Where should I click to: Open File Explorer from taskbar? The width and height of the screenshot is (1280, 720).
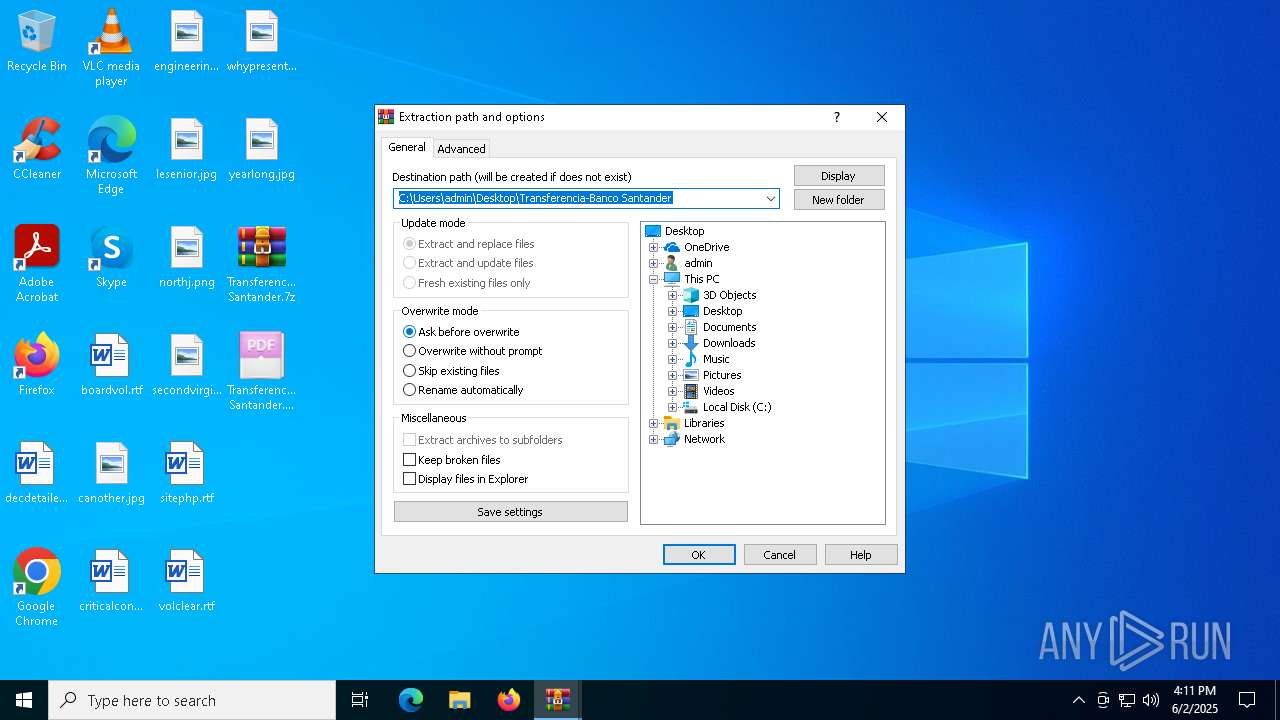460,700
